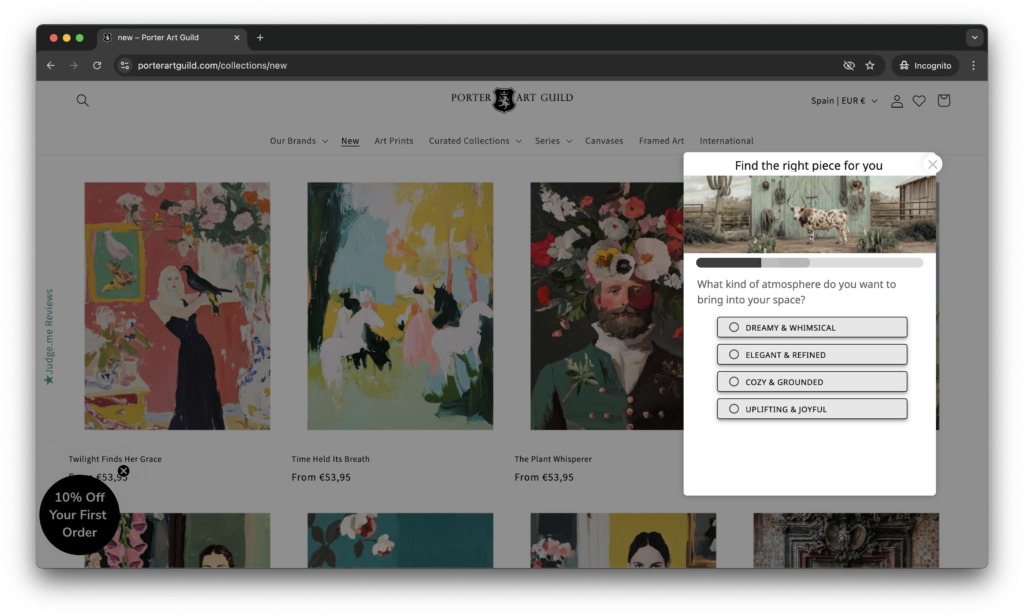
Task: Pick Uplifting & Joyful in the quiz
Action: point(811,408)
